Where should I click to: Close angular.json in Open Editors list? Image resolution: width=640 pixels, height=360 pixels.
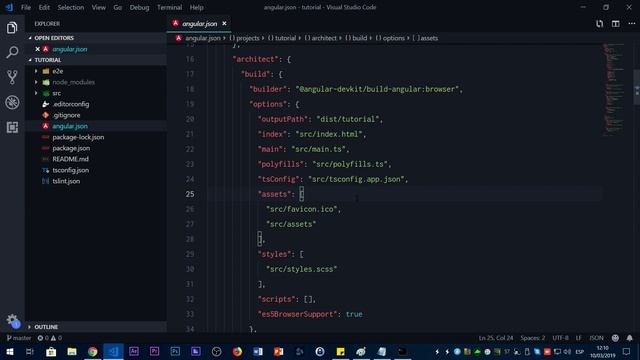click(38, 49)
